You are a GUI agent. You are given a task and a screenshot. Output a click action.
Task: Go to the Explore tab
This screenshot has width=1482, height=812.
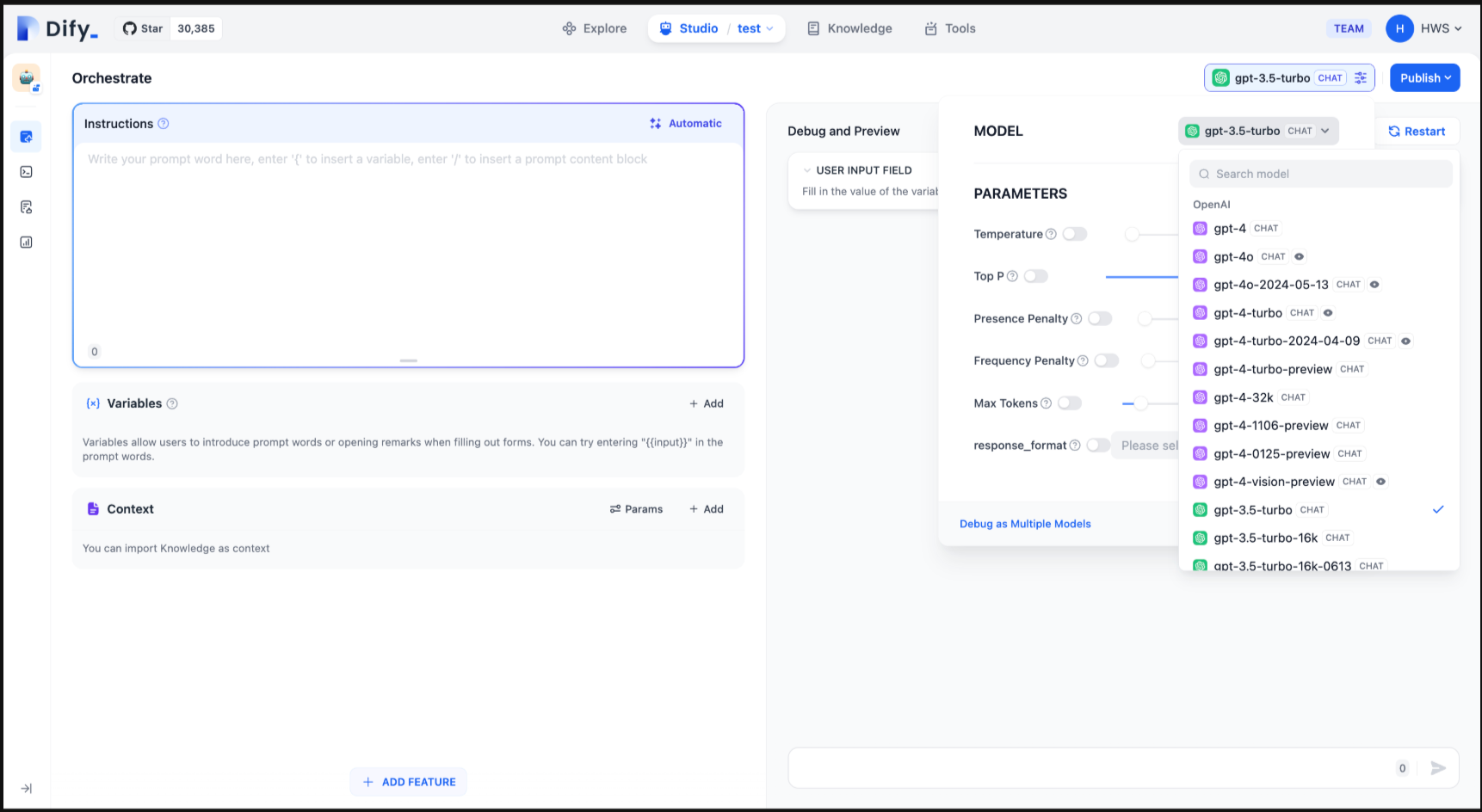pyautogui.click(x=595, y=28)
